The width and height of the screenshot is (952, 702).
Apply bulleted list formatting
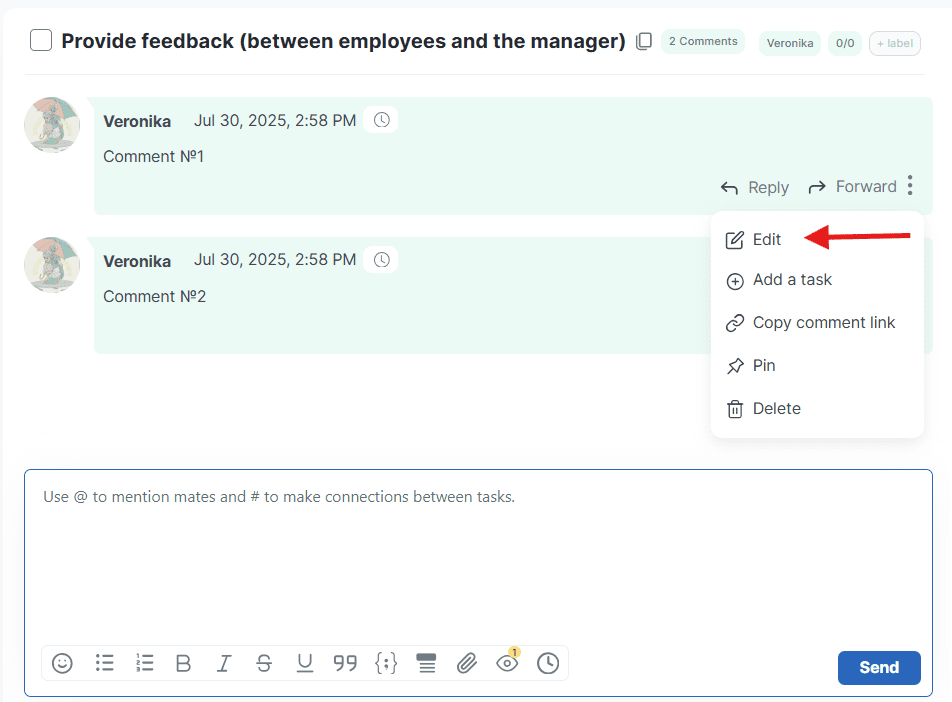pyautogui.click(x=104, y=663)
